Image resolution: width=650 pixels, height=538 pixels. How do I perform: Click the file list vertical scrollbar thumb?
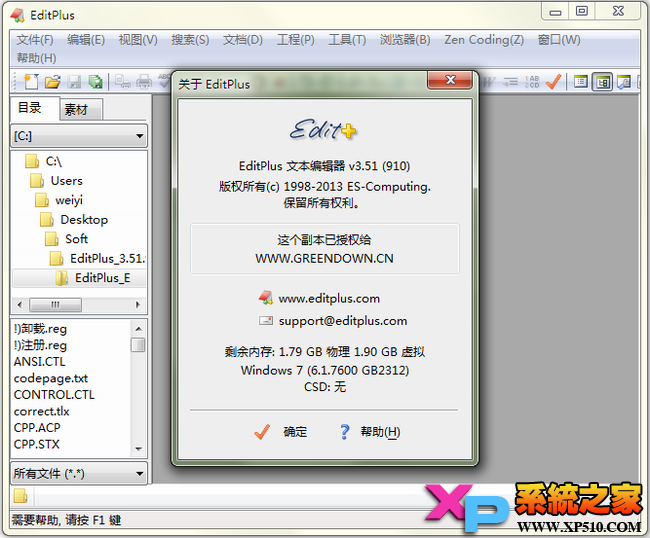coord(138,345)
